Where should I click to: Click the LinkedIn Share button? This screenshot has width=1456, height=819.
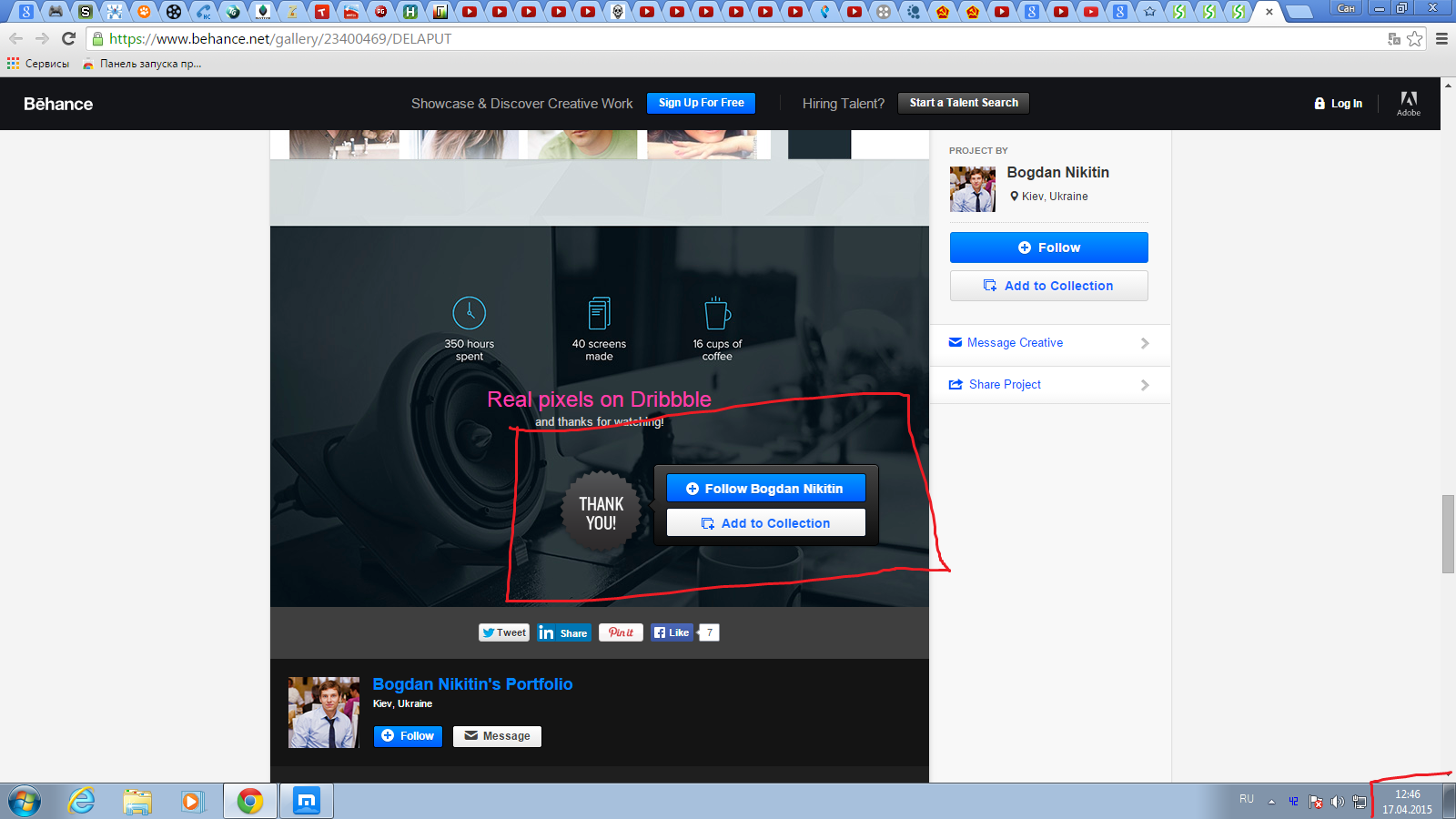[564, 632]
